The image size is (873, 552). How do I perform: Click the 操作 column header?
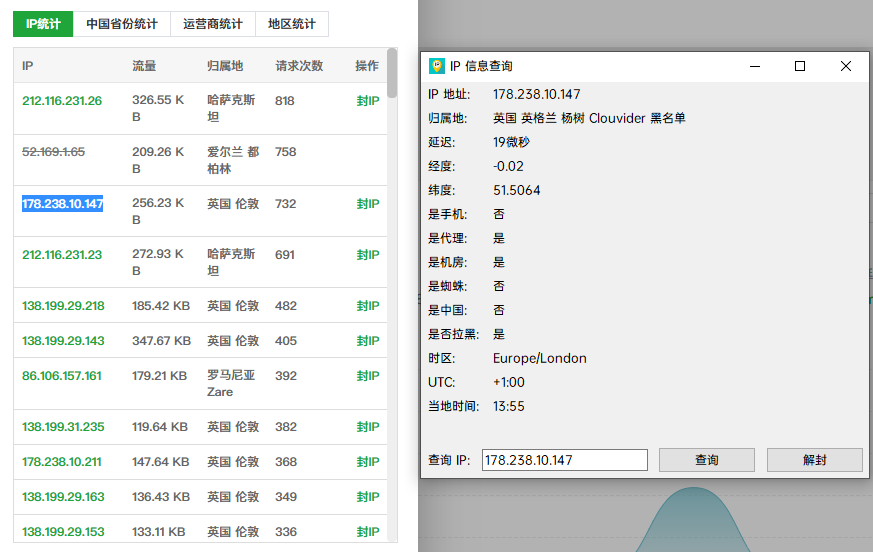click(367, 66)
